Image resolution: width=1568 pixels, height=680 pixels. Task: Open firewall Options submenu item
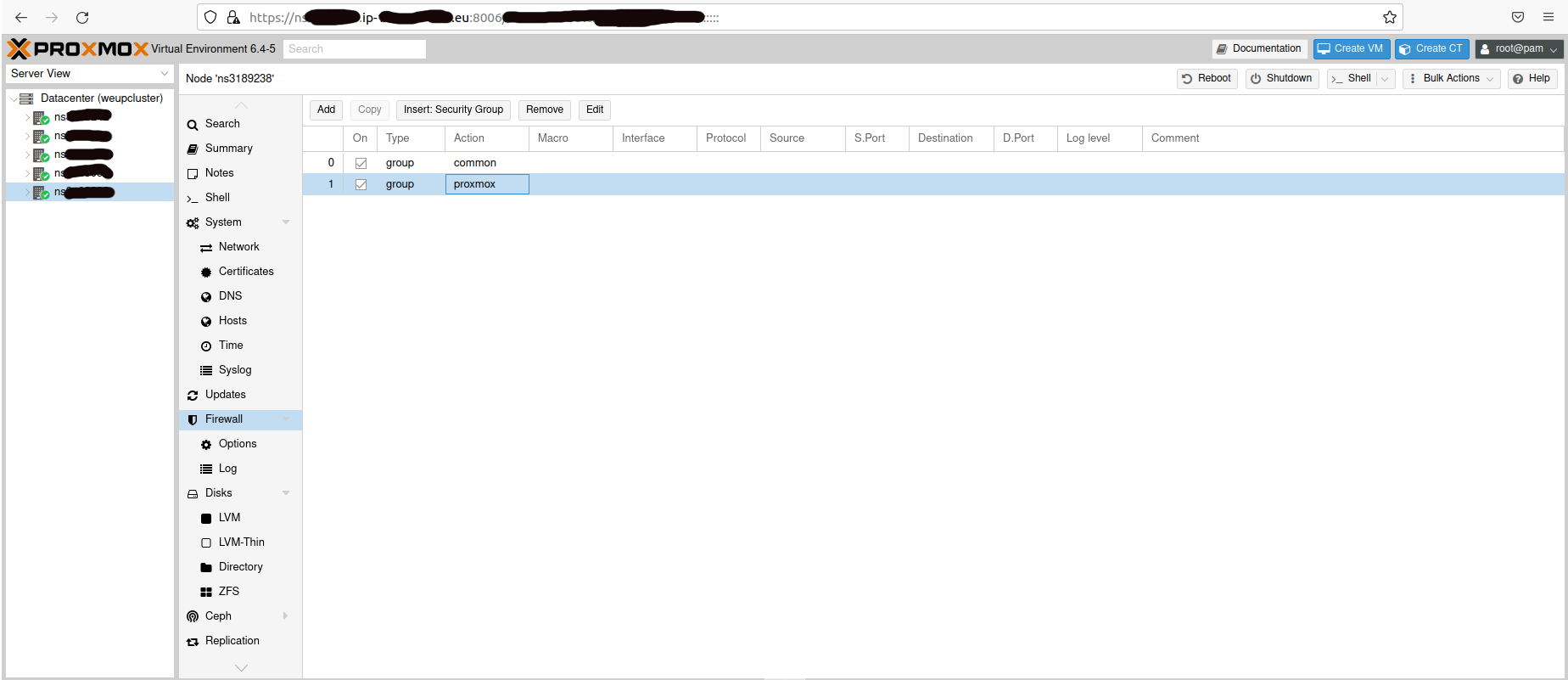point(238,444)
